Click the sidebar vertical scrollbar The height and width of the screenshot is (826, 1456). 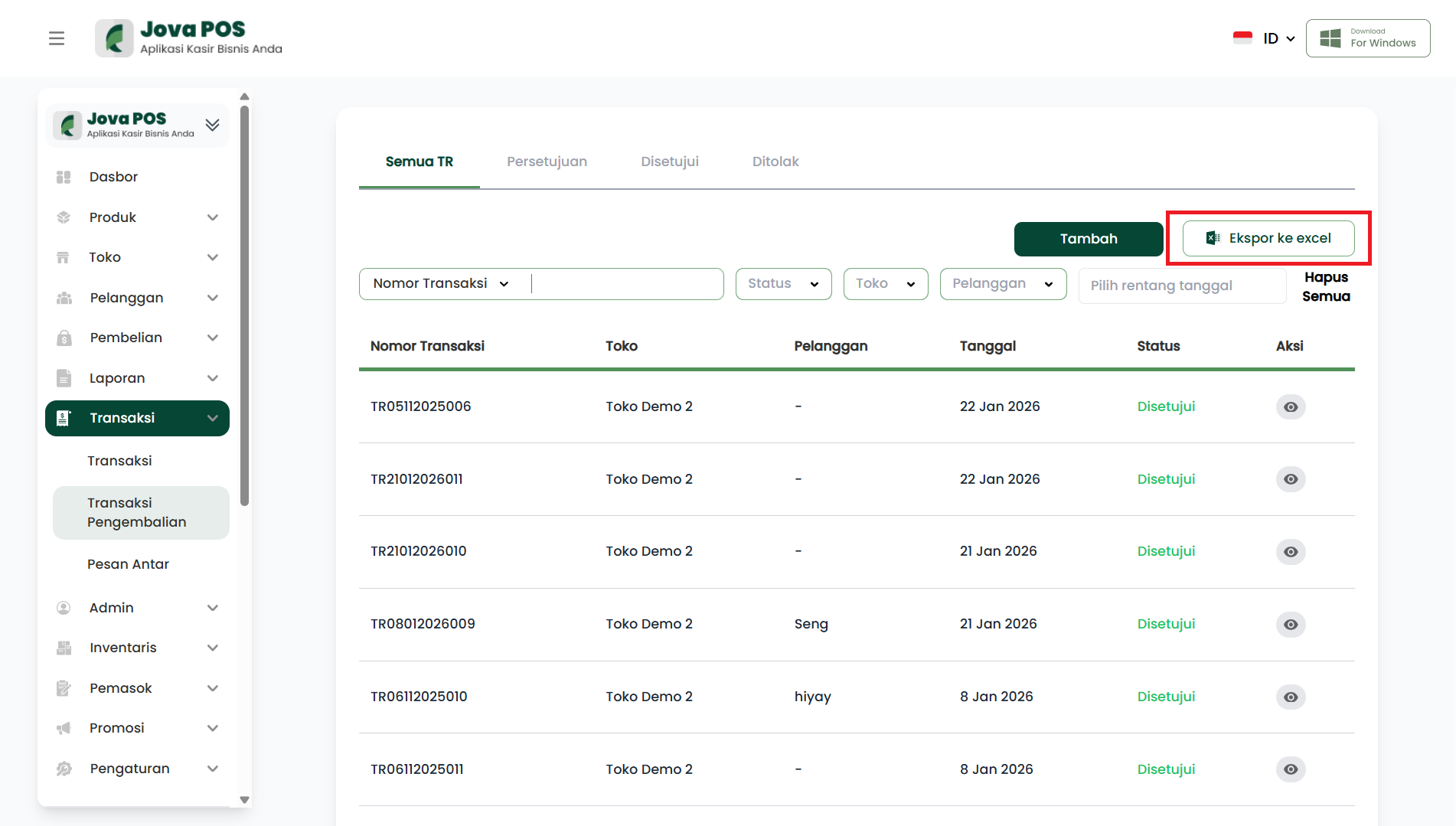(244, 306)
